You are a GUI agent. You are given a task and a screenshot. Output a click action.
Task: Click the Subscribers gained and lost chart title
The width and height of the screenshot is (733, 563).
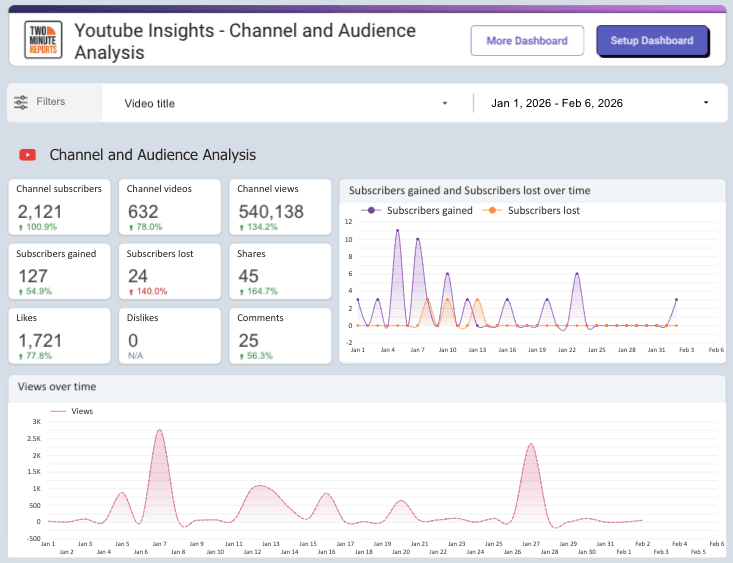(x=469, y=190)
